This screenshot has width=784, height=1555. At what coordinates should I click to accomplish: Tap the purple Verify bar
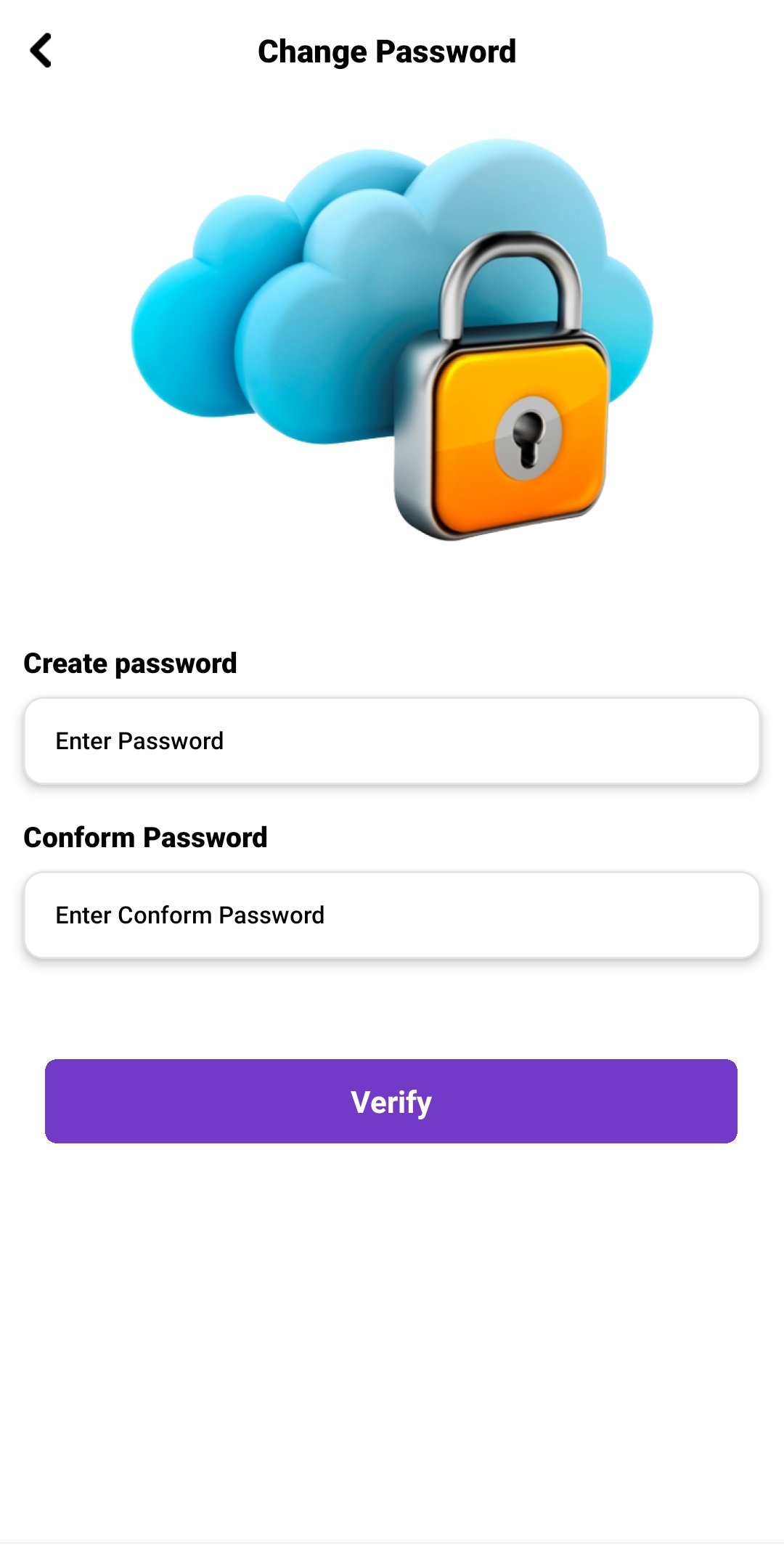tap(392, 1101)
